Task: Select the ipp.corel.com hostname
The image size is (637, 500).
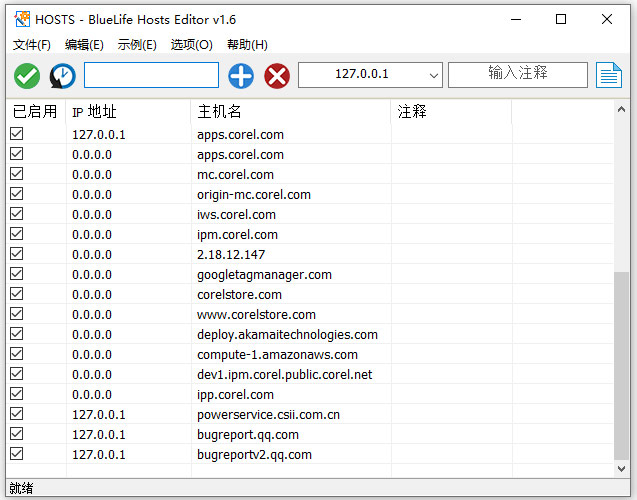Action: pyautogui.click(x=235, y=395)
